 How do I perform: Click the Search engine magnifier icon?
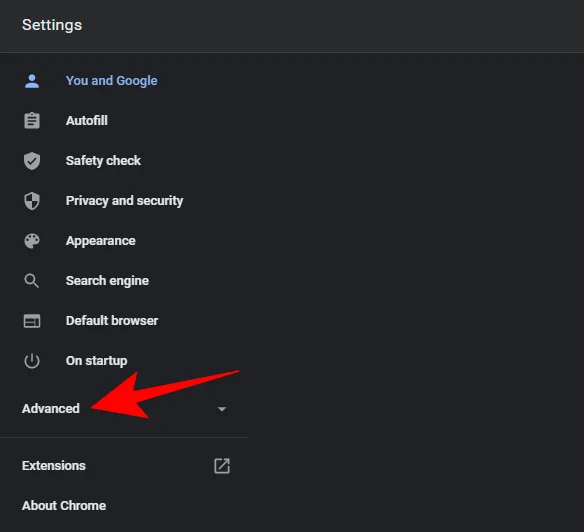click(x=32, y=281)
